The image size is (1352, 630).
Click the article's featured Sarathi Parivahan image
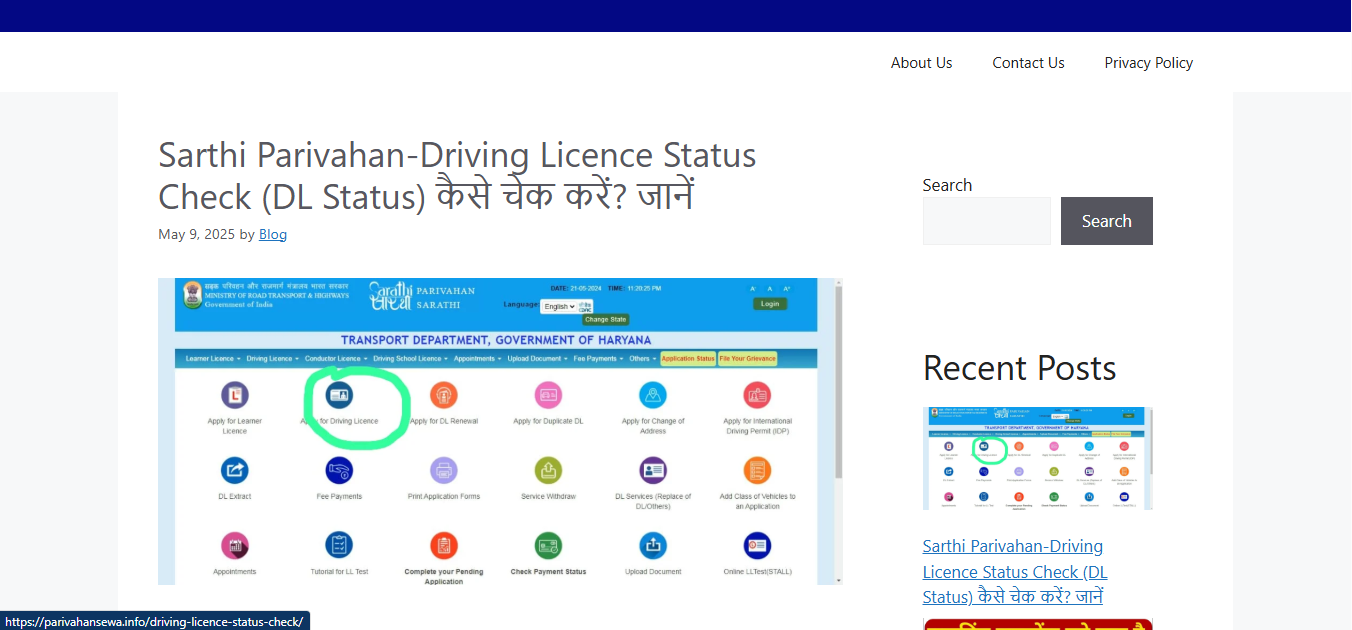(x=500, y=431)
